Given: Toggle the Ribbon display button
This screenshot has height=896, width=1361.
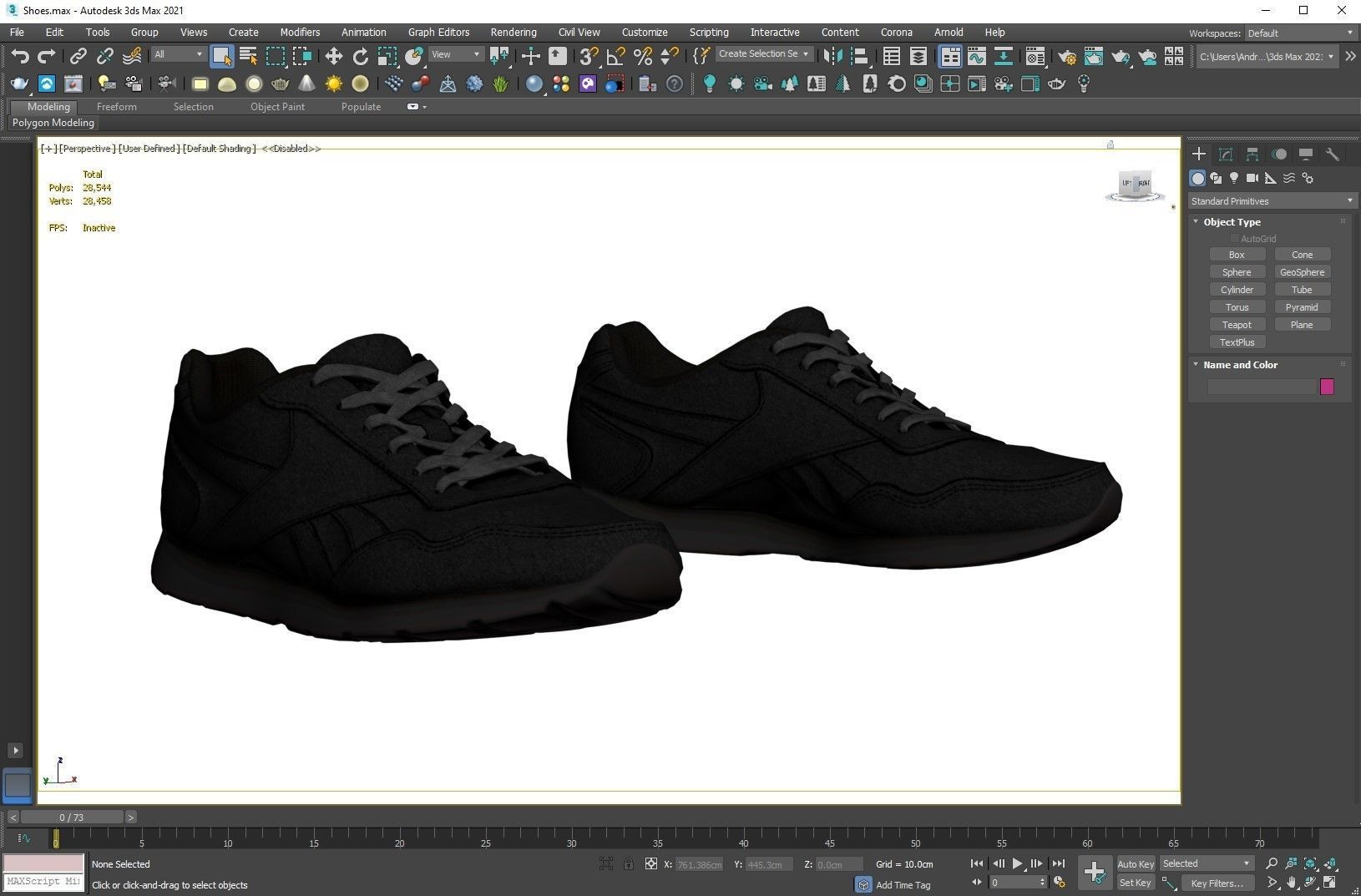Looking at the screenshot, I should 949,56.
